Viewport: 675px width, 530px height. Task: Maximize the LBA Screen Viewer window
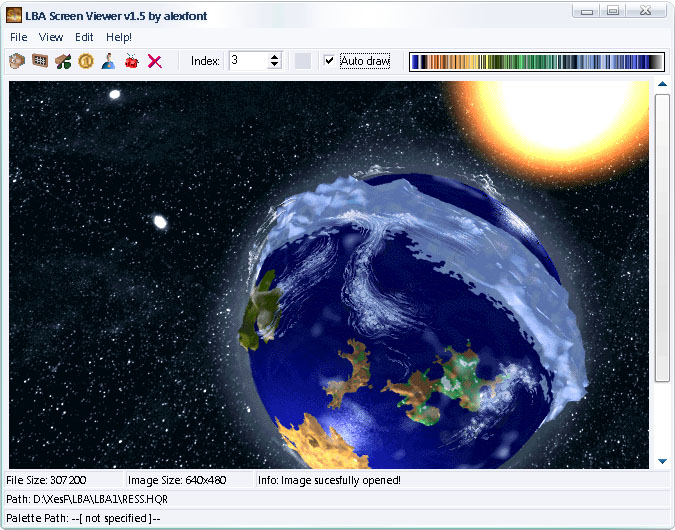click(613, 11)
